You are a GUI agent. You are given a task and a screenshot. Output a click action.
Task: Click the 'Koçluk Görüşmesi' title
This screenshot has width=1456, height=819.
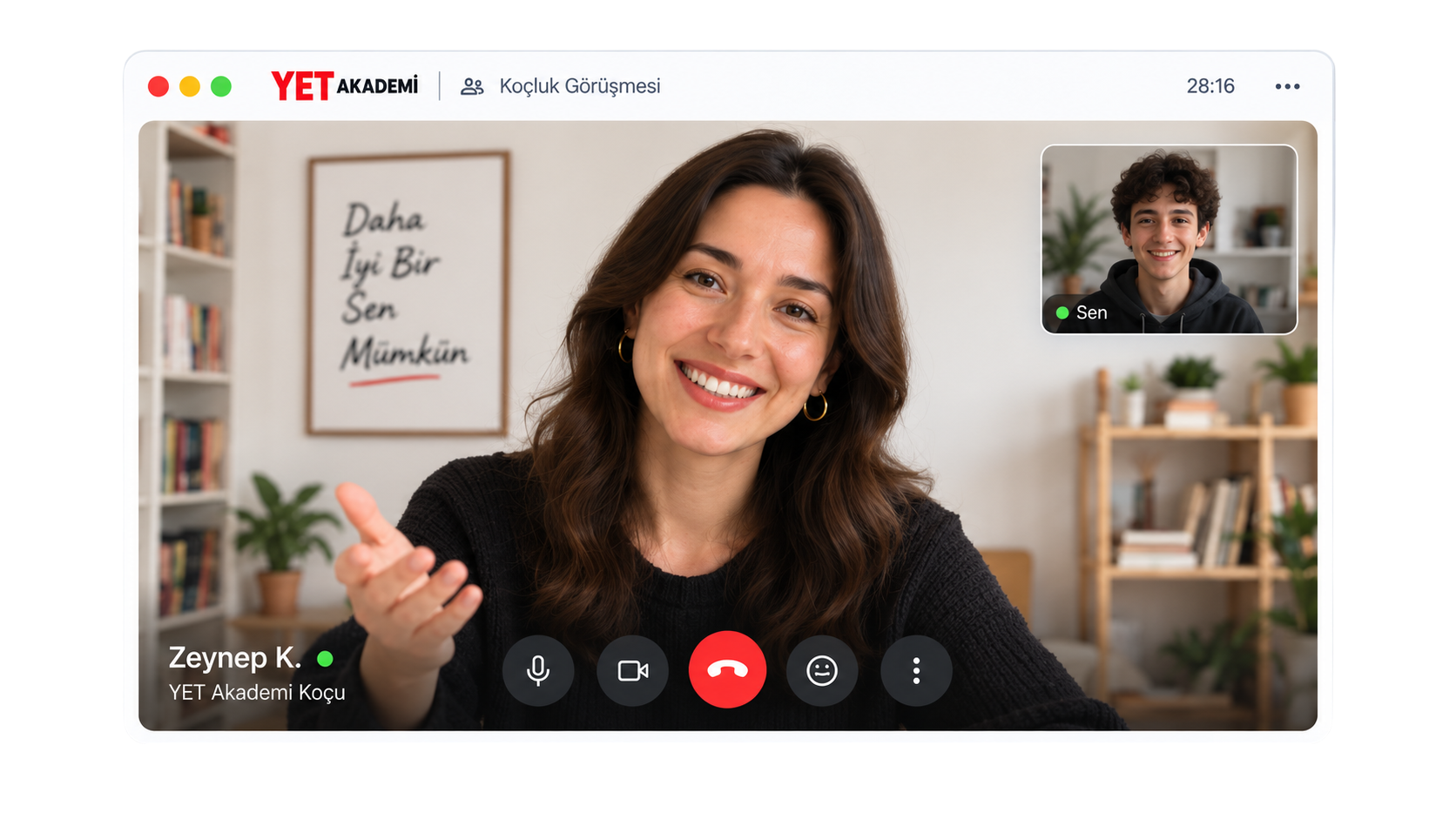point(580,86)
